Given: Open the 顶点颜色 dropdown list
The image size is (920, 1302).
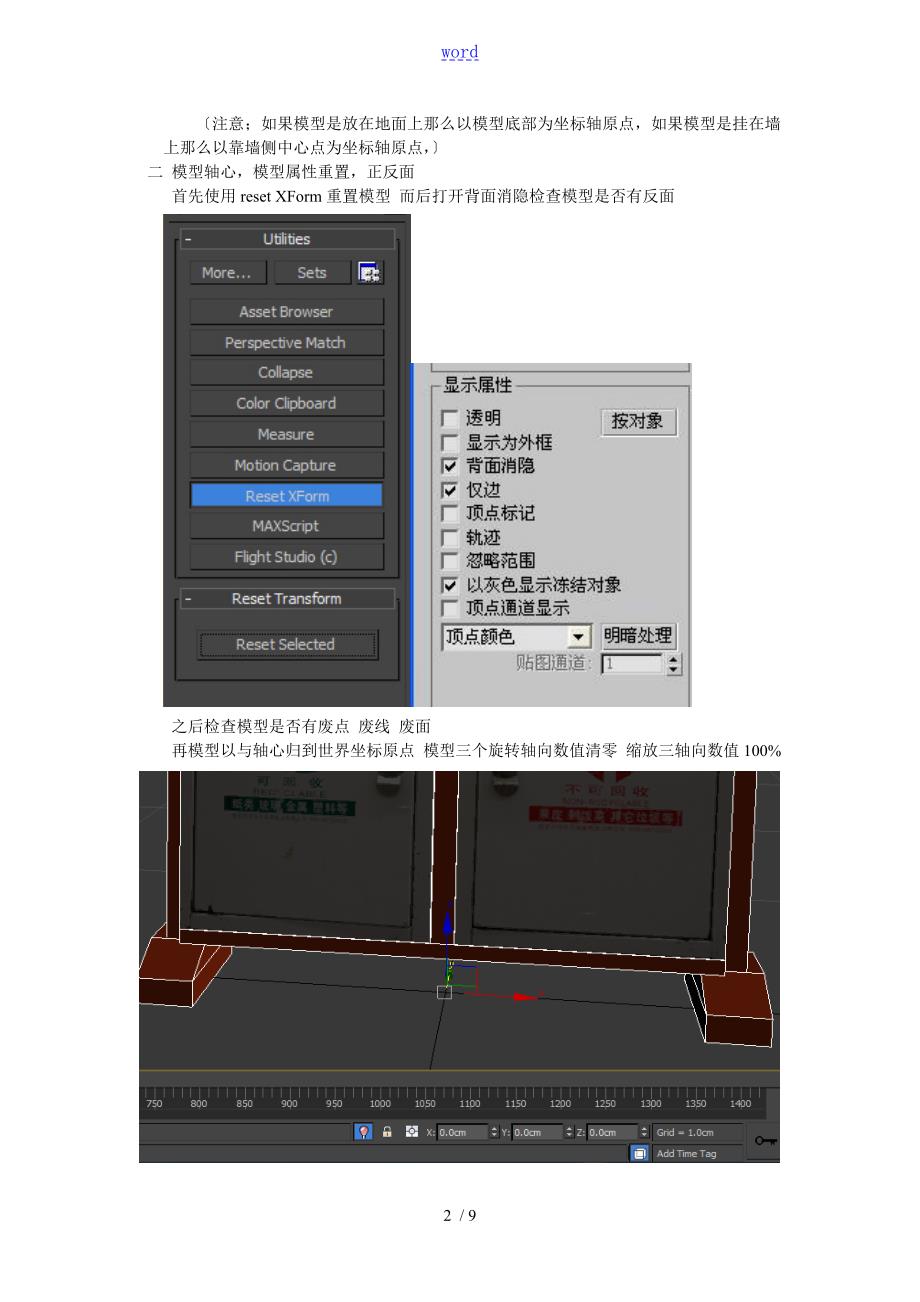Looking at the screenshot, I should pyautogui.click(x=516, y=637).
